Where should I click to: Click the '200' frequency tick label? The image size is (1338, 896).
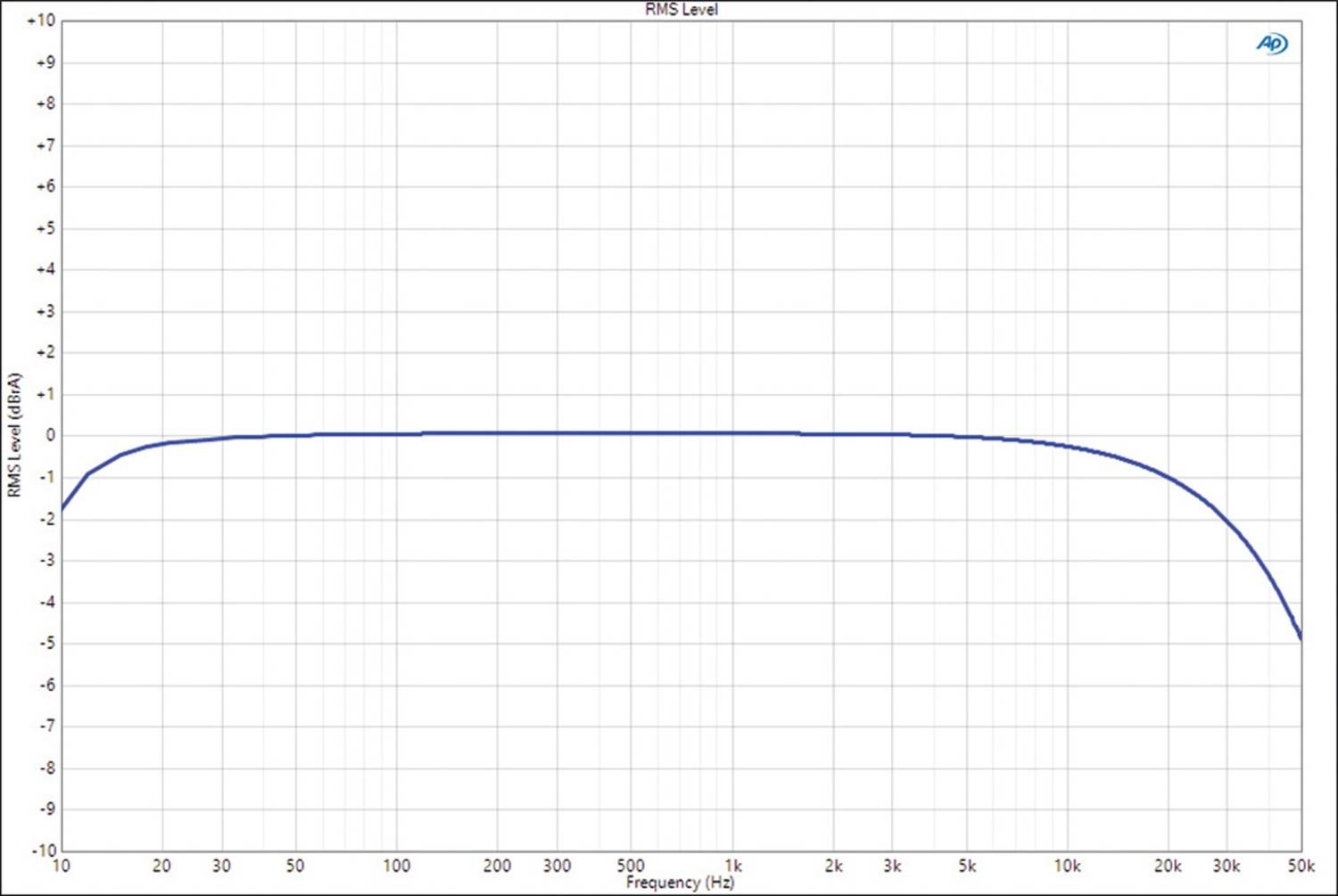pos(498,866)
